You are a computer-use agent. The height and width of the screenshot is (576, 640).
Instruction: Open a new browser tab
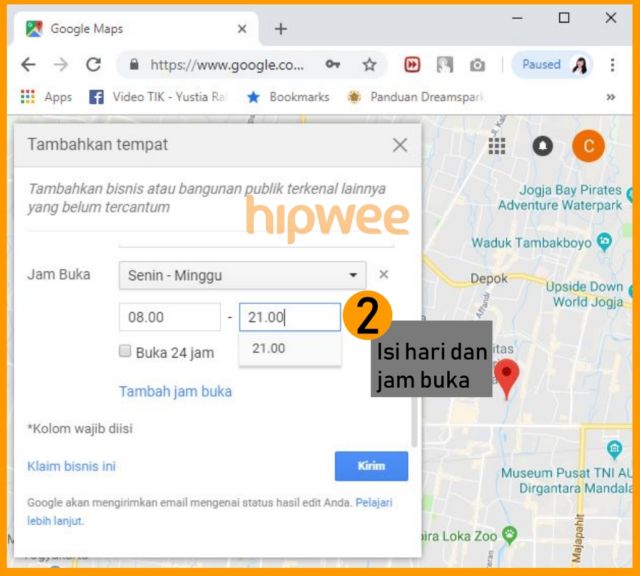tap(281, 29)
